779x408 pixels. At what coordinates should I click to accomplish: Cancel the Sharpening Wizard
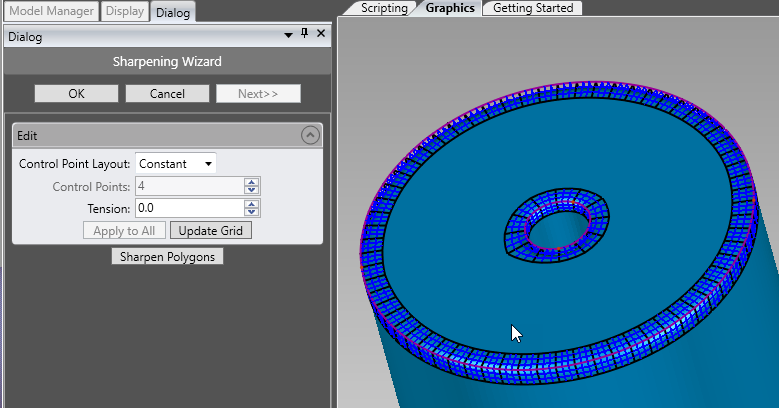point(167,93)
